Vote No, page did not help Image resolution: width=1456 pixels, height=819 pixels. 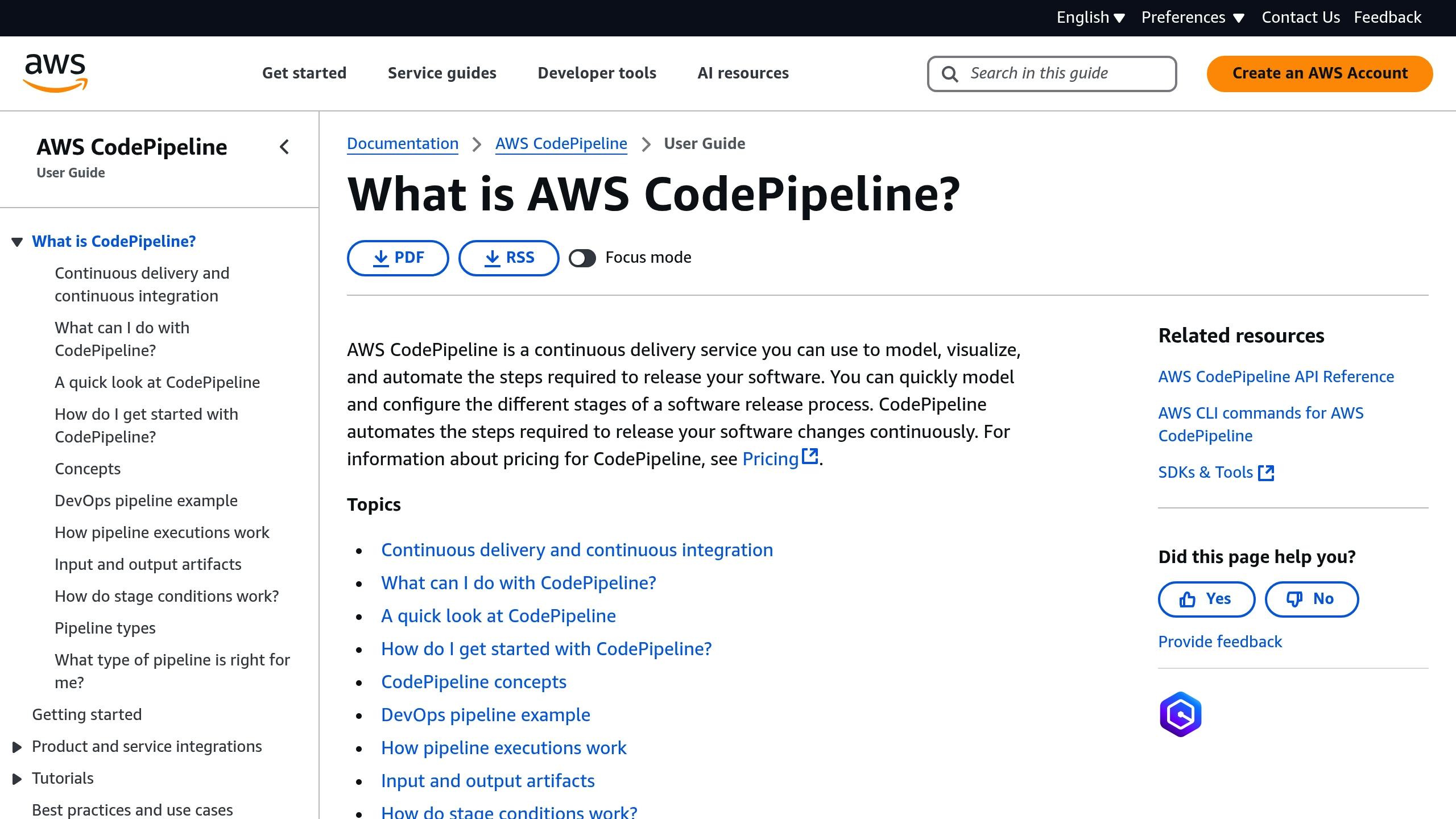click(1312, 599)
